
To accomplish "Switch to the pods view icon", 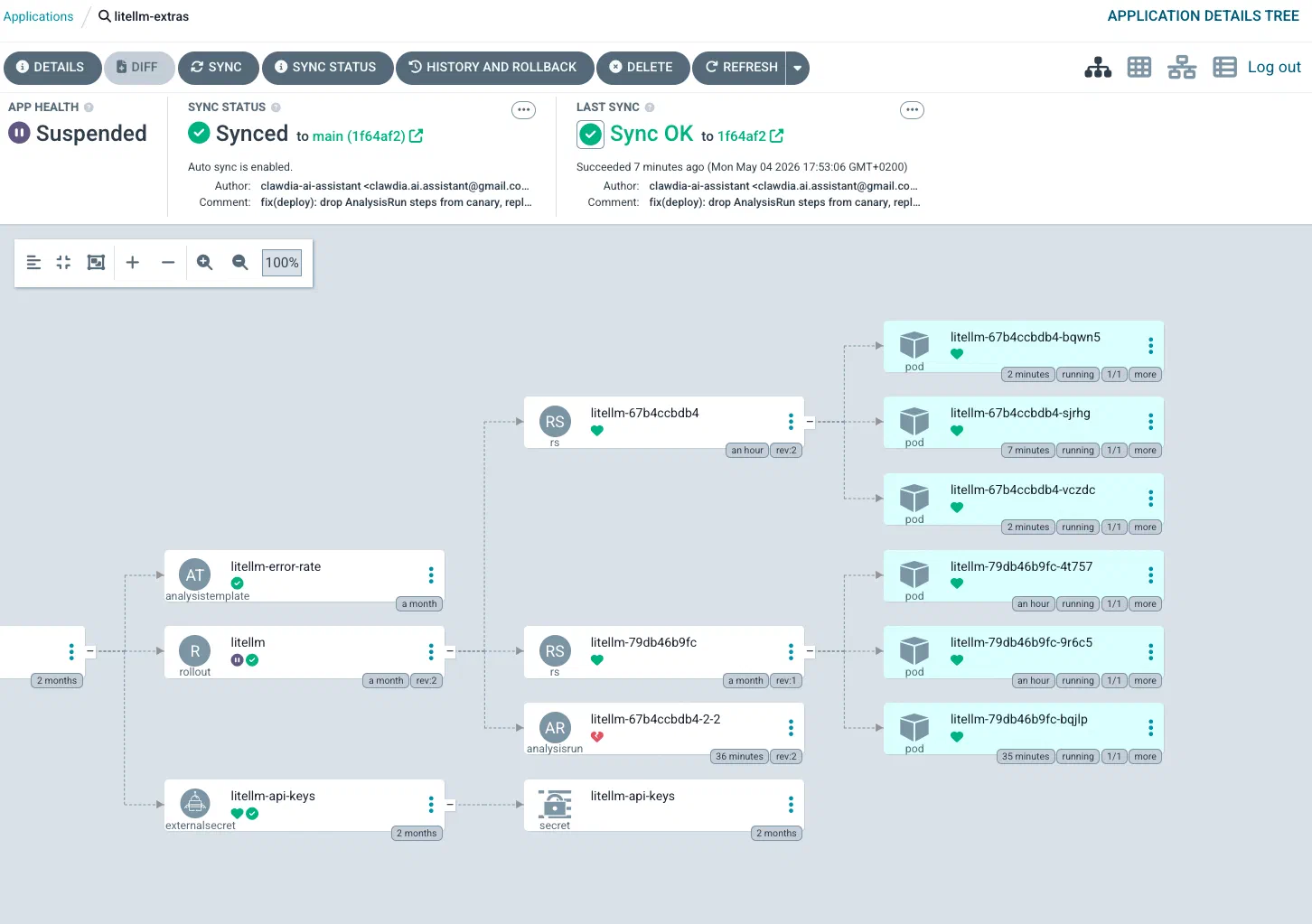I will click(x=1139, y=68).
